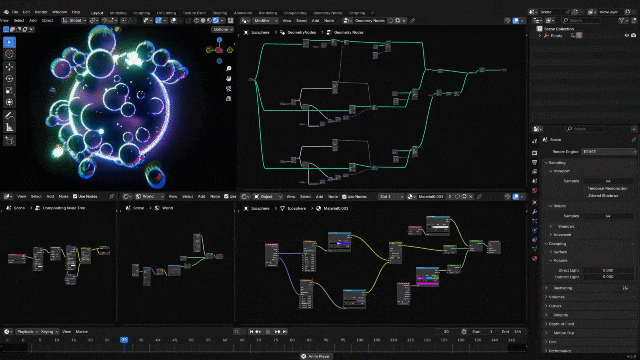
Task: Pin the material node editor tree
Action: click(x=479, y=197)
